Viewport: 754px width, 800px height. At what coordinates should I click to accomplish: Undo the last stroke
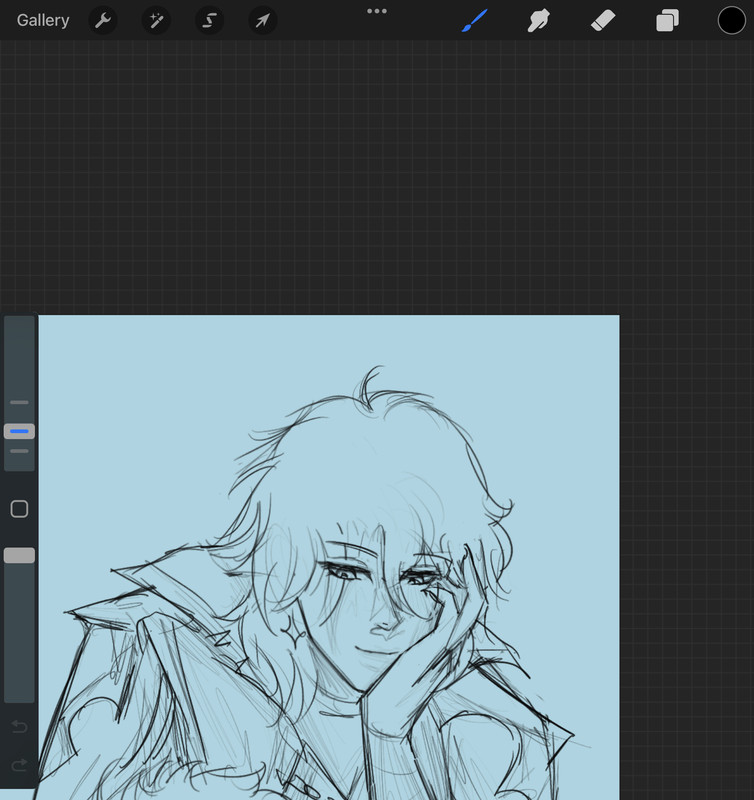19,726
